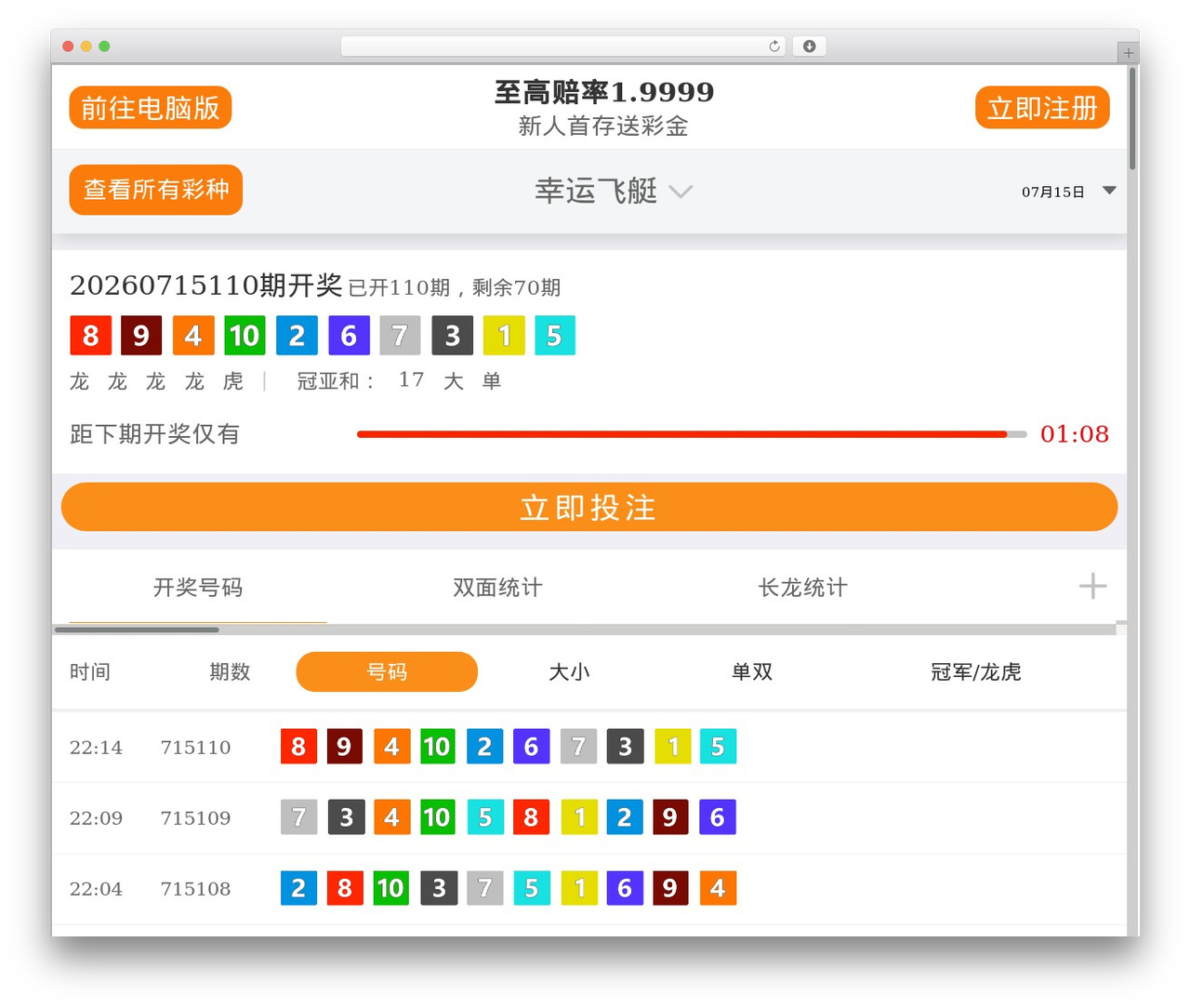Click the 前往电脑版 button
The image size is (1190, 1008).
point(150,108)
